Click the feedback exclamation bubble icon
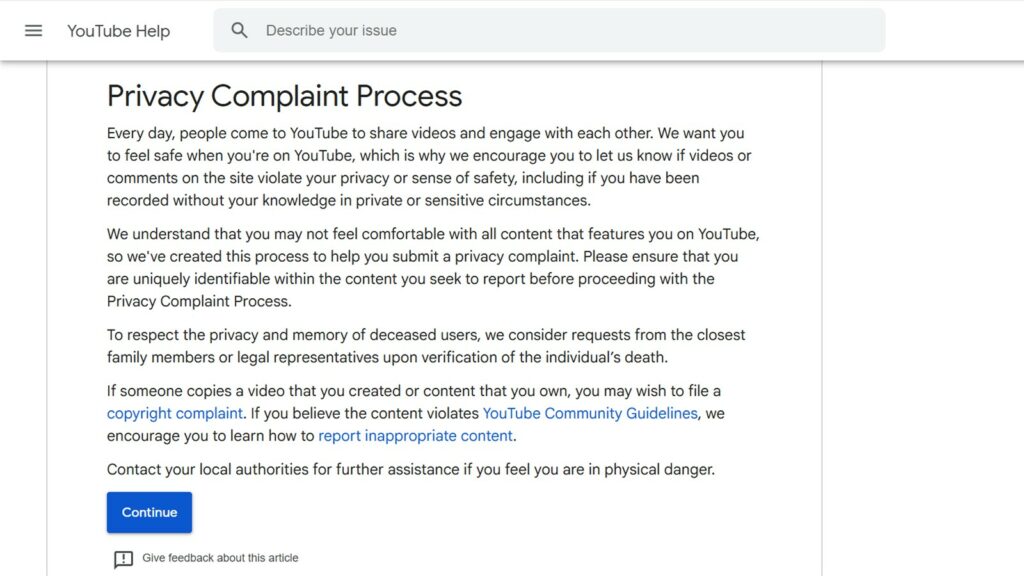This screenshot has height=576, width=1024. 123,559
